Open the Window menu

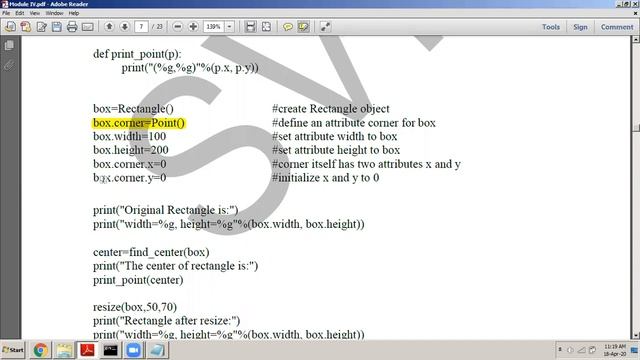pyautogui.click(x=54, y=13)
